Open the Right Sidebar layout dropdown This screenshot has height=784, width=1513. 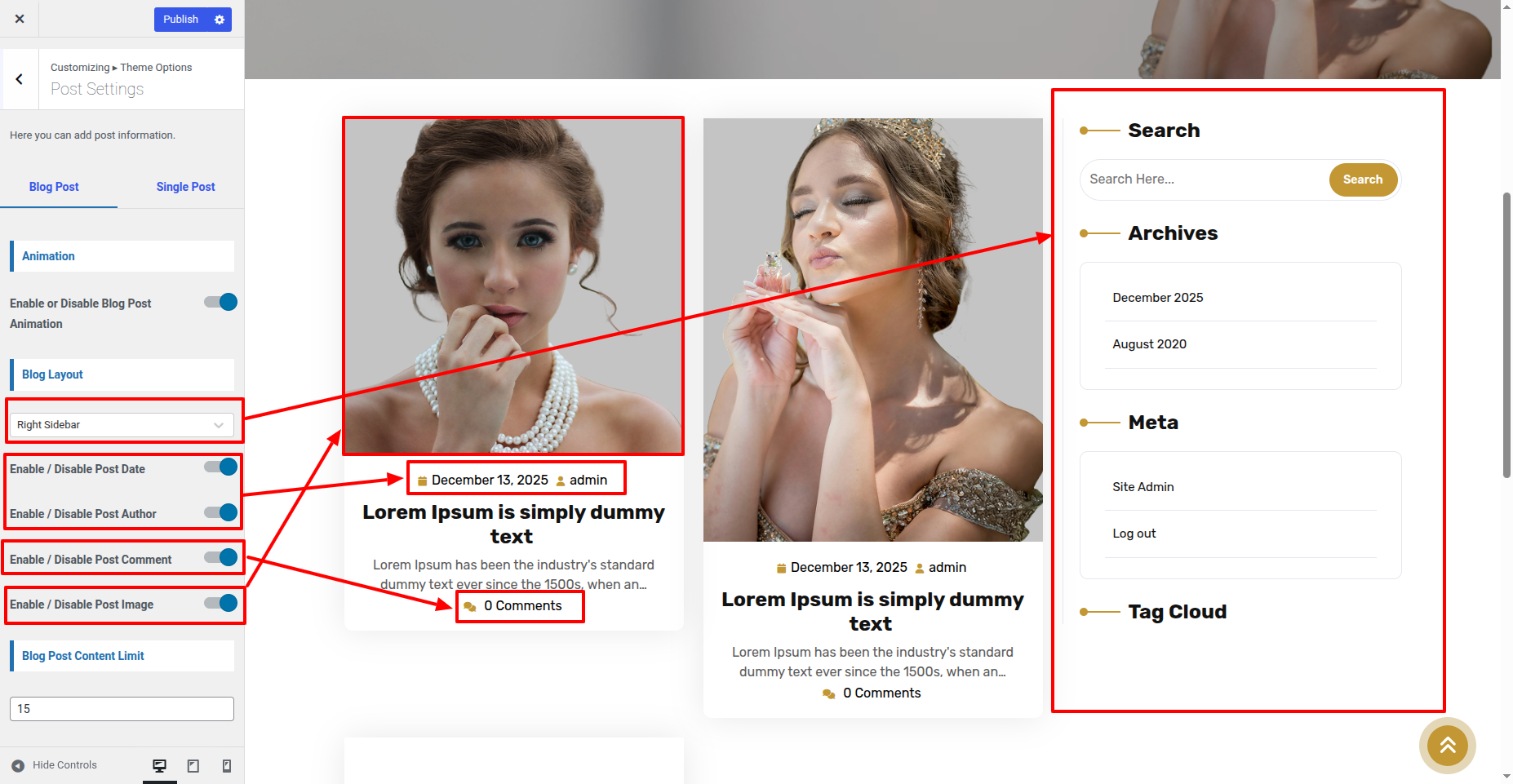[122, 425]
